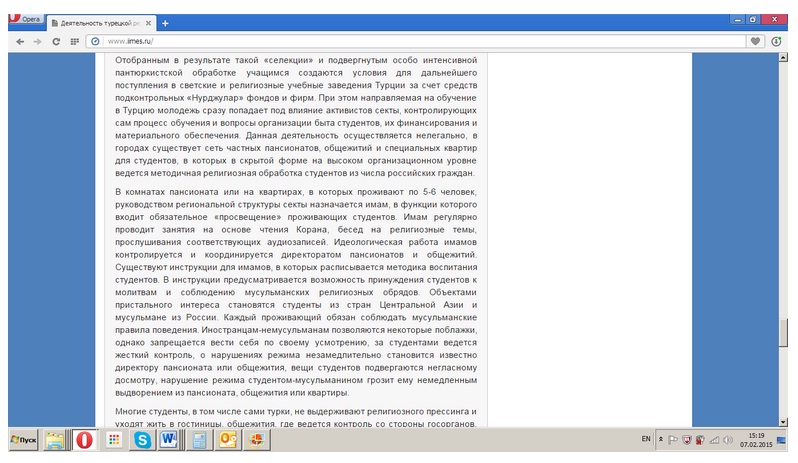
Task: Open Action Center flag icon
Action: pos(672,440)
